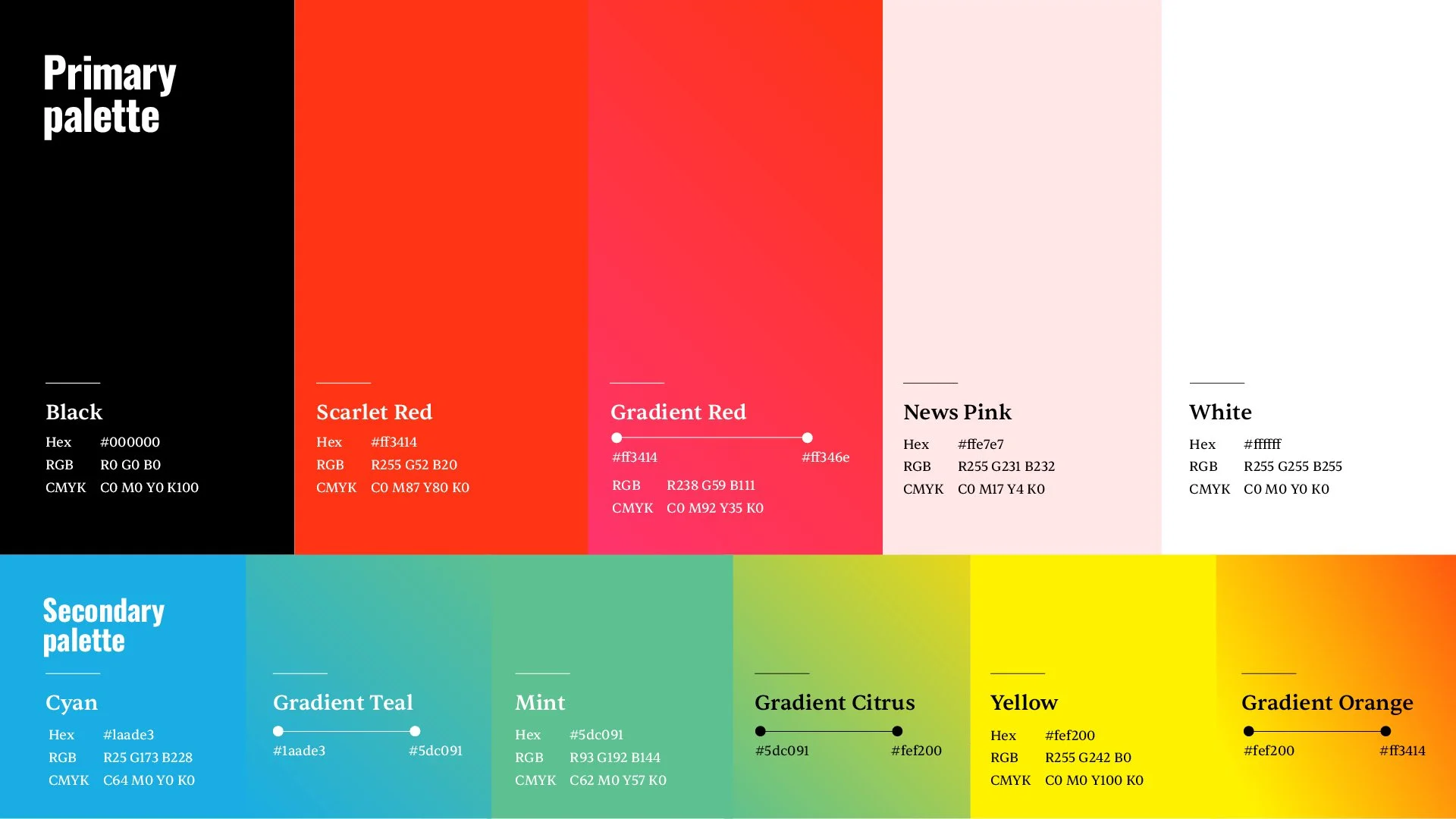
Task: Click Gradient Teal slider start dot
Action: [278, 731]
